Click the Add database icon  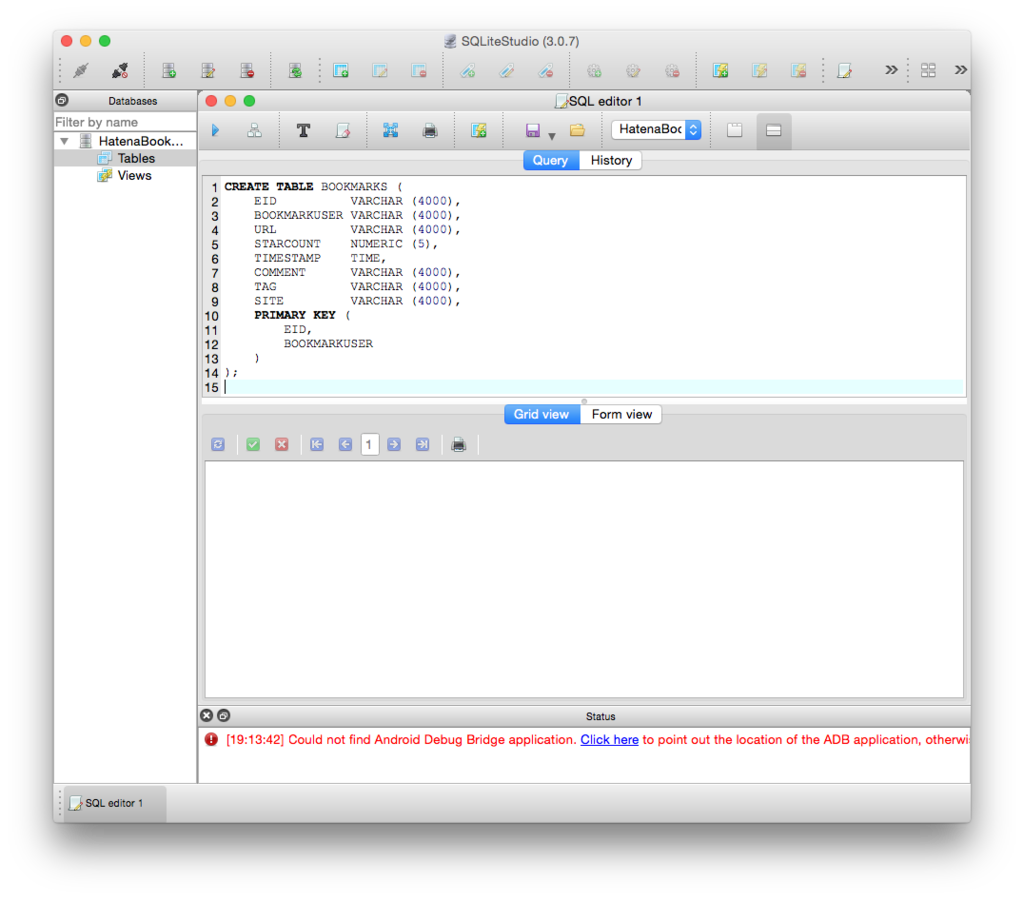(169, 71)
